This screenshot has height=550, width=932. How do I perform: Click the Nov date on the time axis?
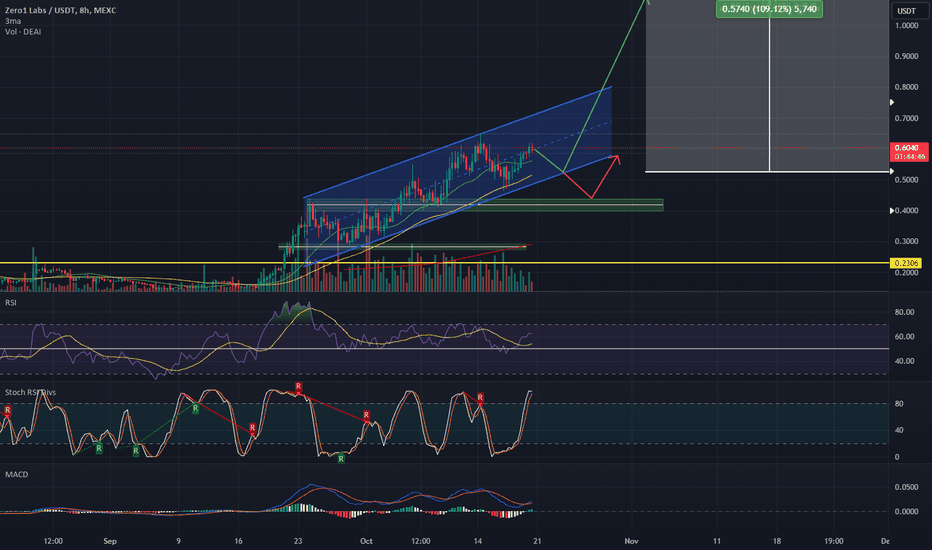point(631,541)
